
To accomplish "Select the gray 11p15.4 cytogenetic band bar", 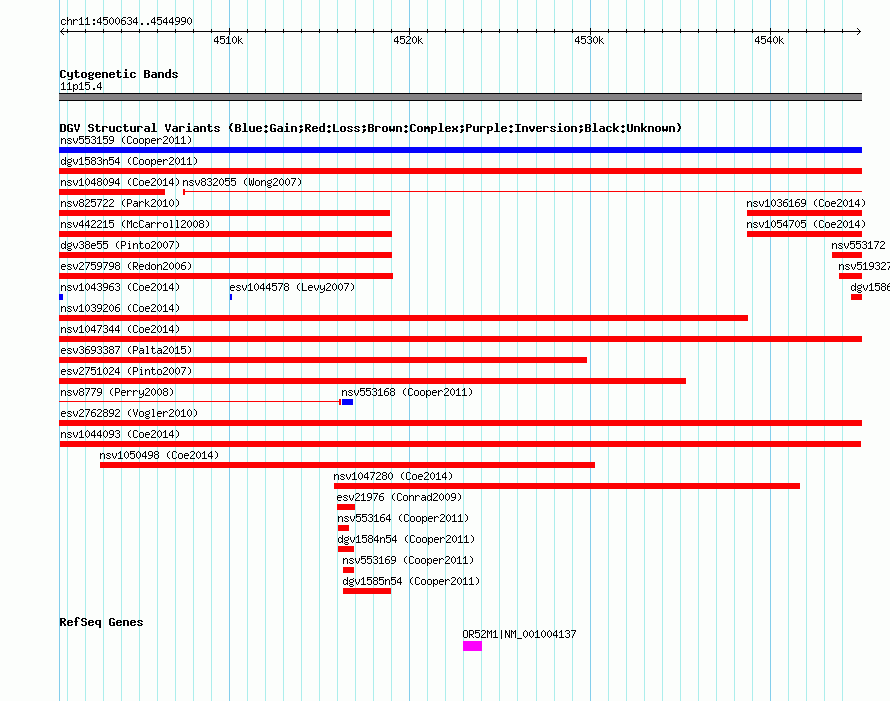I will (x=460, y=97).
